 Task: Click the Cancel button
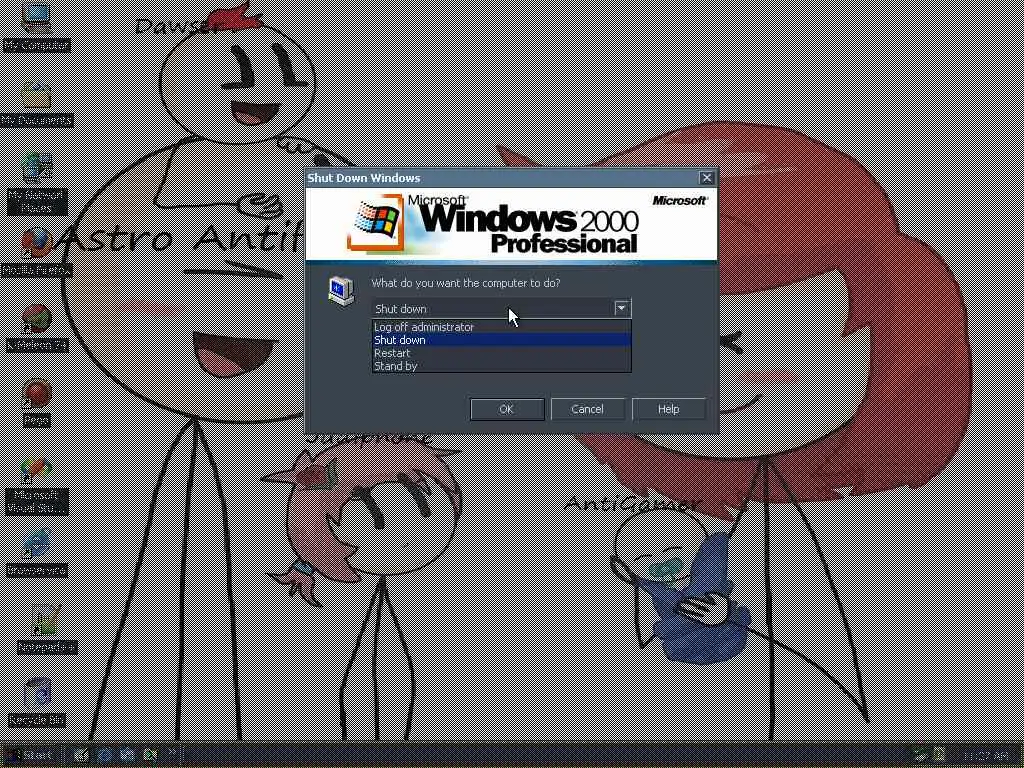tap(587, 409)
